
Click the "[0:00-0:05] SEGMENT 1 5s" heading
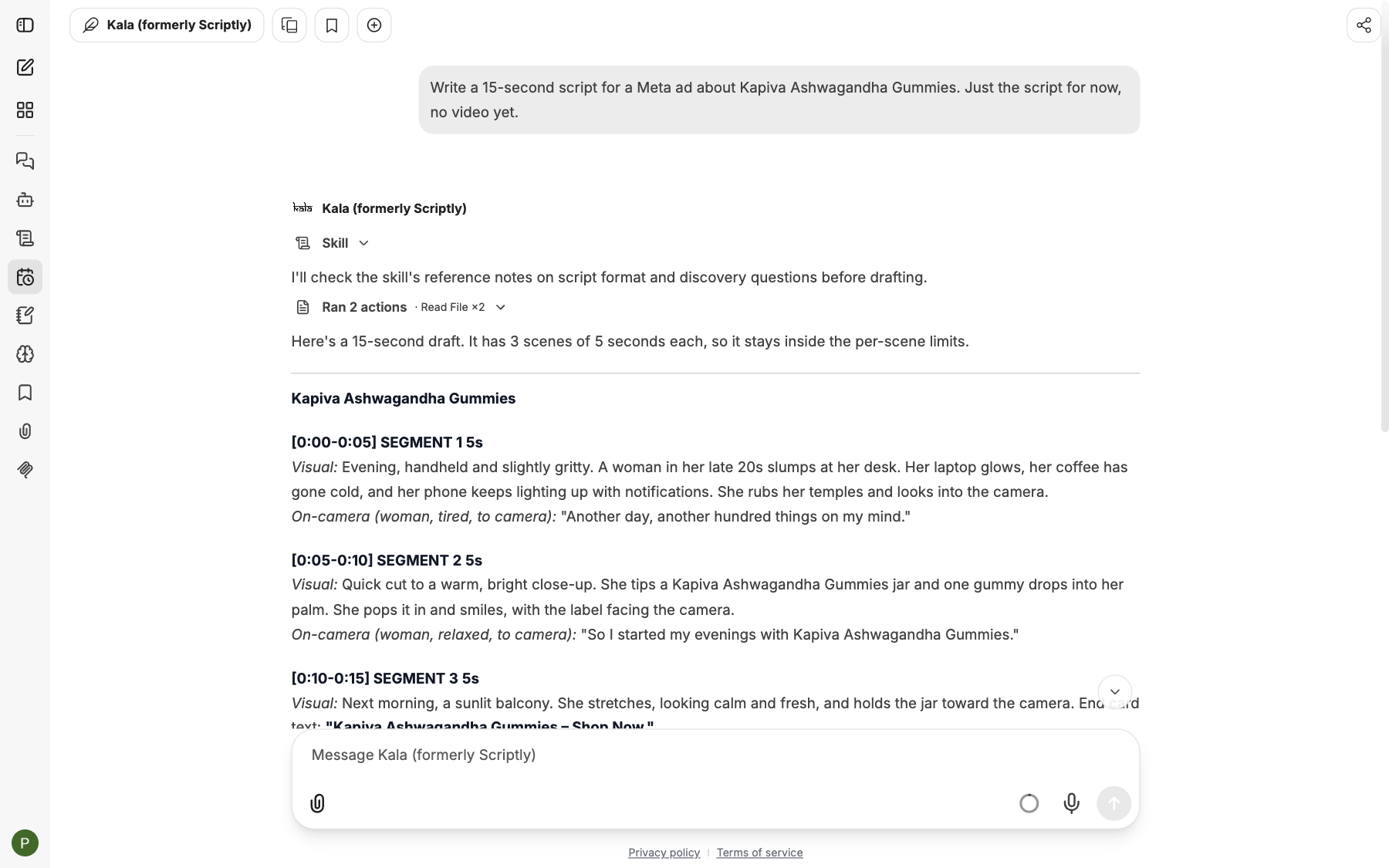[387, 443]
